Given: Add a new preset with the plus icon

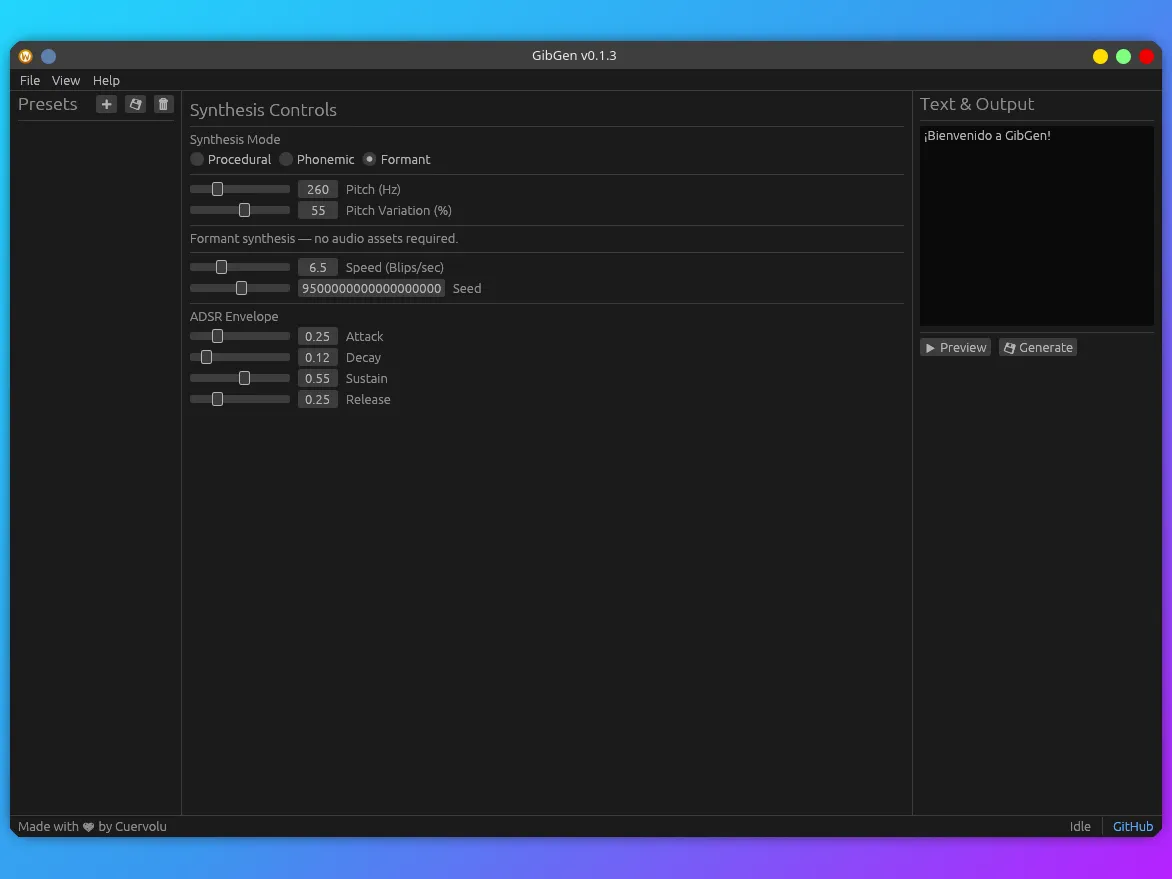Looking at the screenshot, I should click(x=106, y=104).
